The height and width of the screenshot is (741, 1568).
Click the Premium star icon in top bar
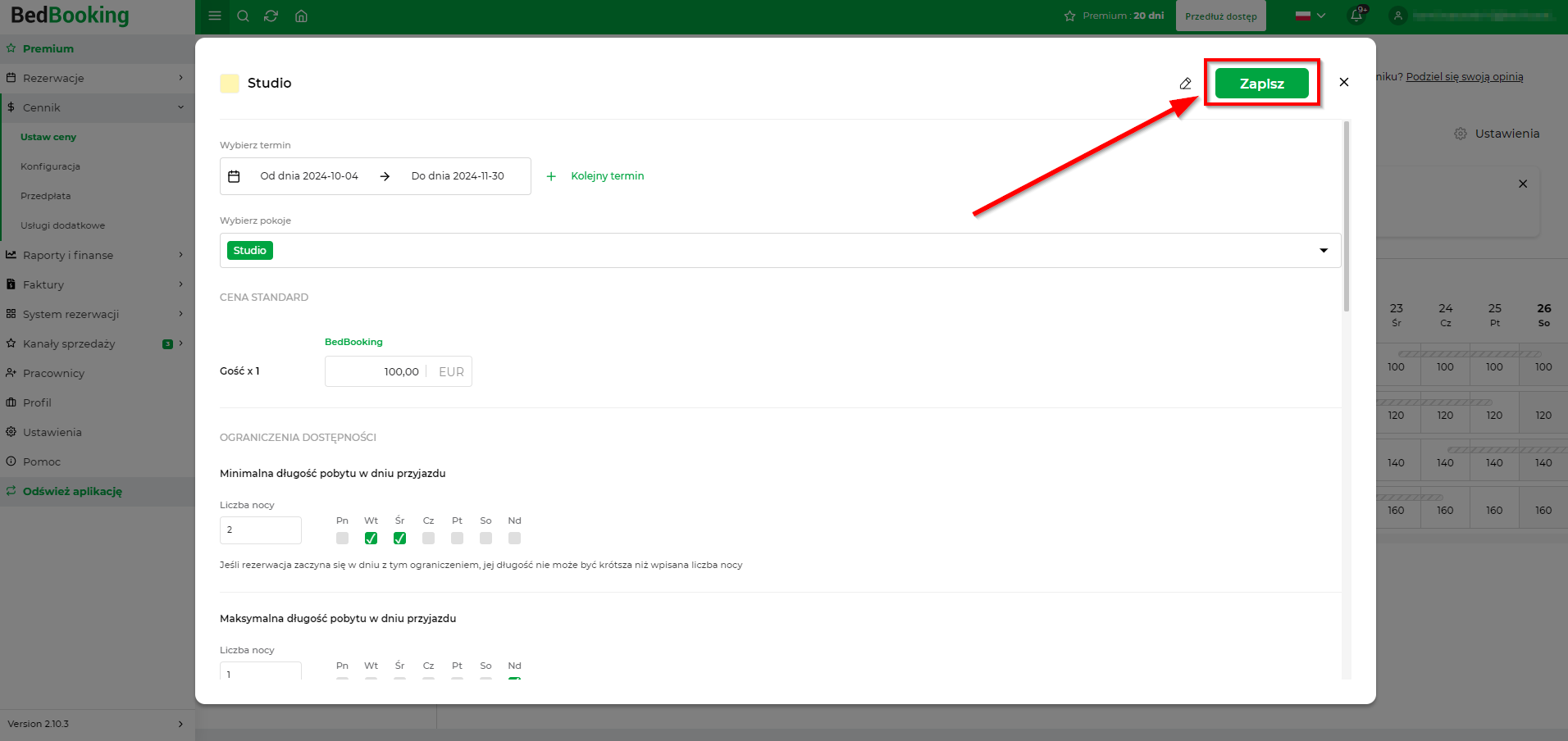coord(1069,16)
